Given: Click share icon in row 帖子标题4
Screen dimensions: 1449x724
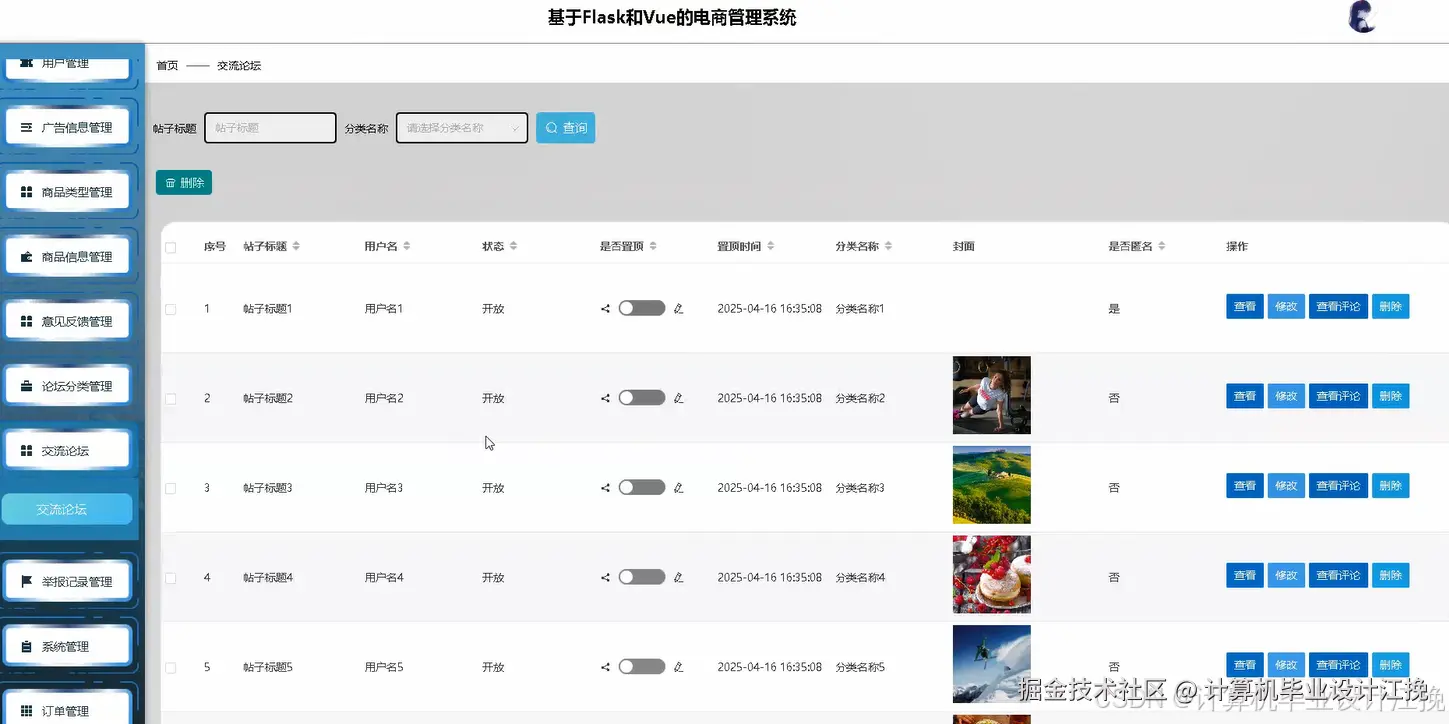Looking at the screenshot, I should 605,577.
